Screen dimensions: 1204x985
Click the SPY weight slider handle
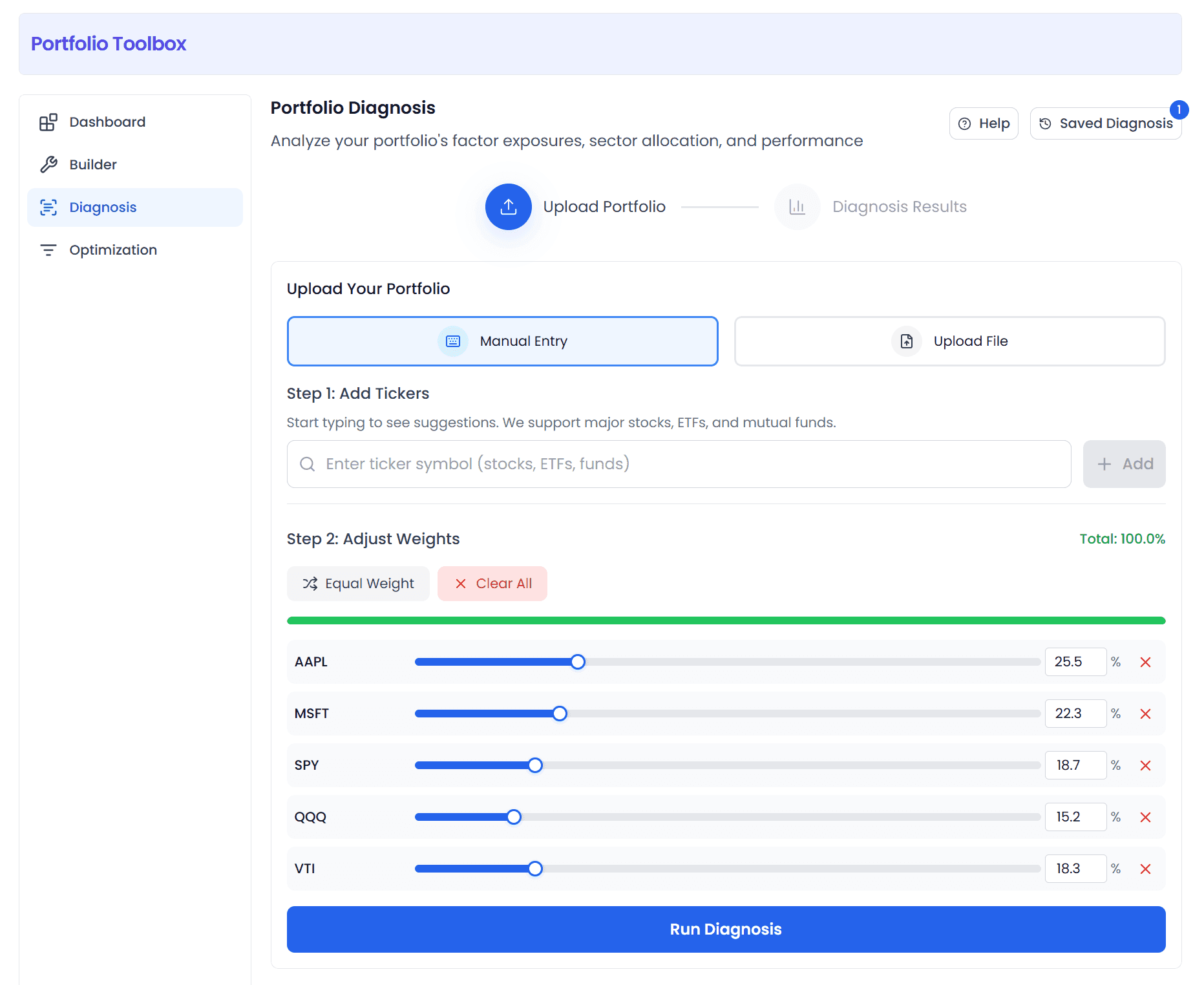[x=535, y=765]
